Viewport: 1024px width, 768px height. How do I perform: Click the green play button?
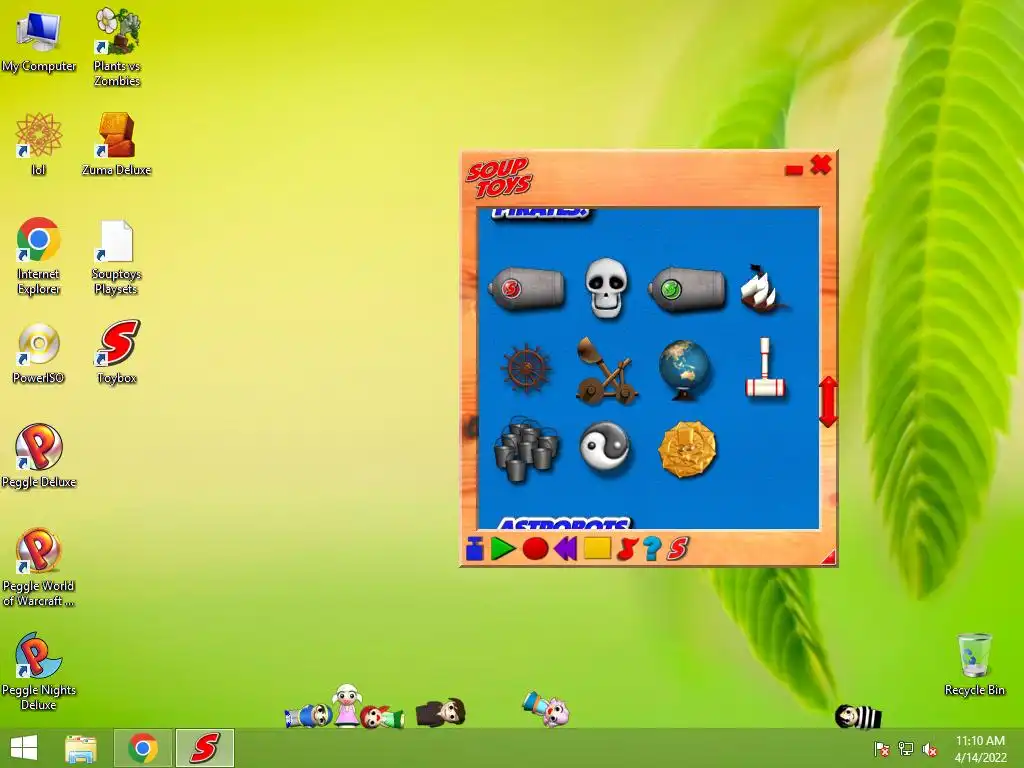(503, 549)
